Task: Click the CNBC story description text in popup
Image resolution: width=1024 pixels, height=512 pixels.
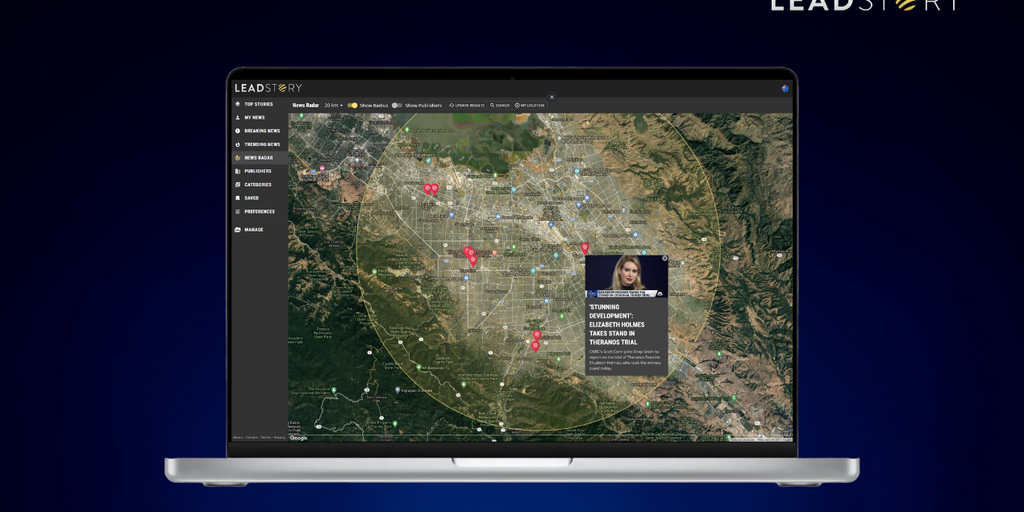Action: (625, 360)
